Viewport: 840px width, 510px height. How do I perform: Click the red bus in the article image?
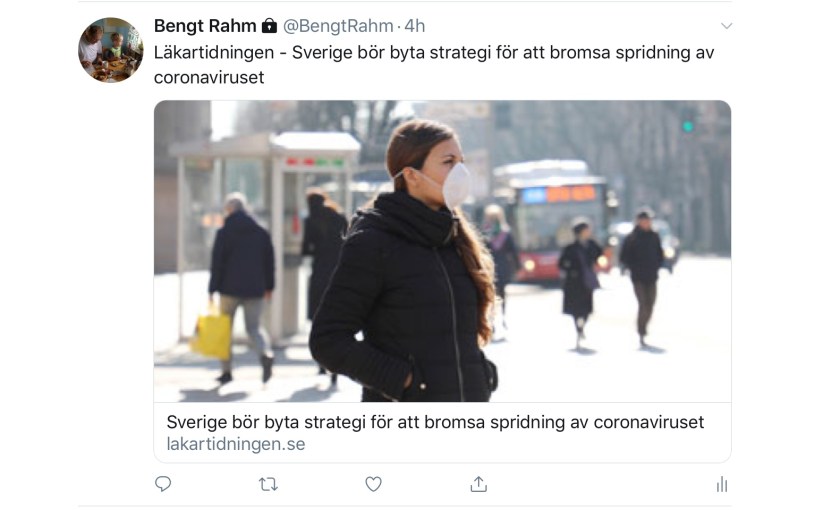tap(552, 222)
